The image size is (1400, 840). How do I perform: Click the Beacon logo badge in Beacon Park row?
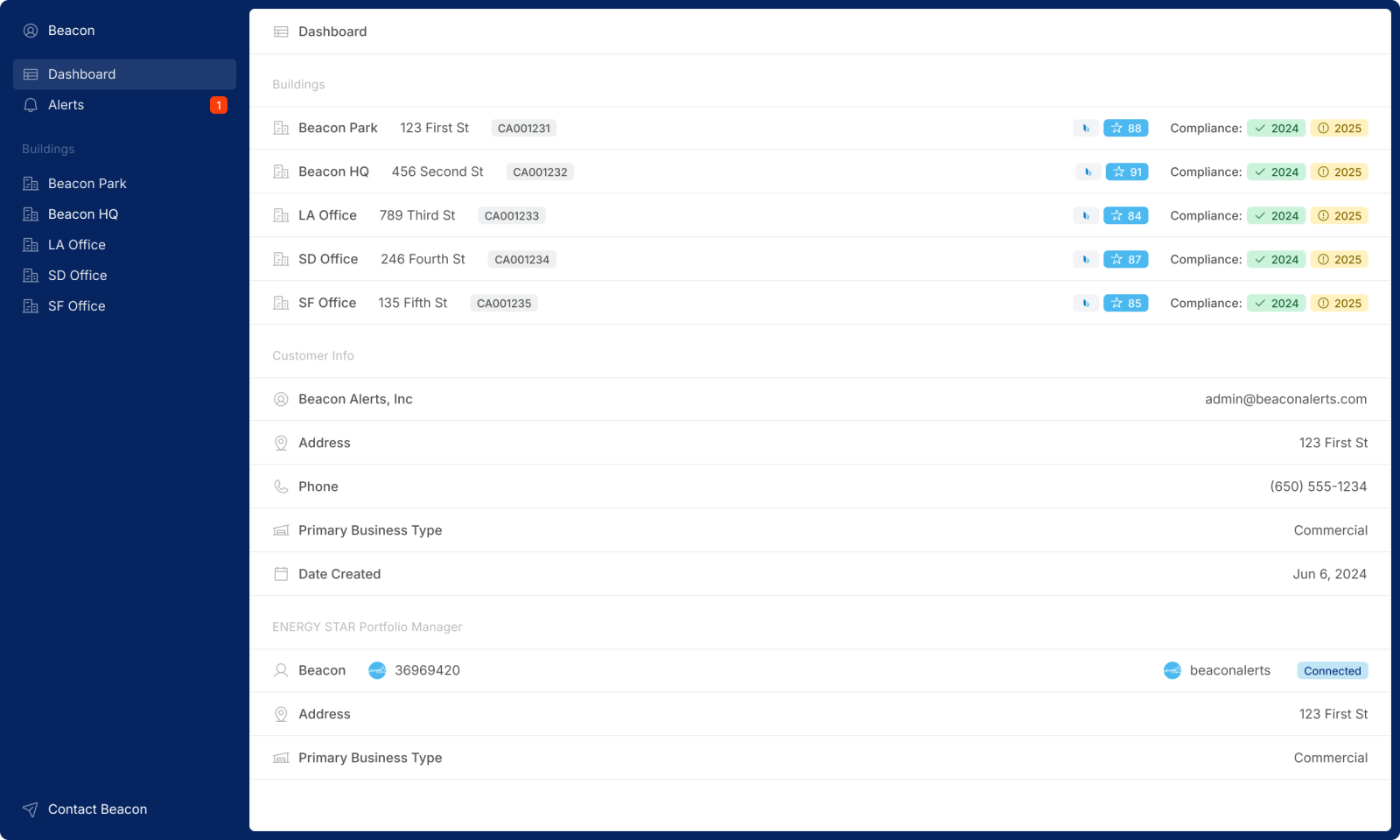coord(1086,129)
